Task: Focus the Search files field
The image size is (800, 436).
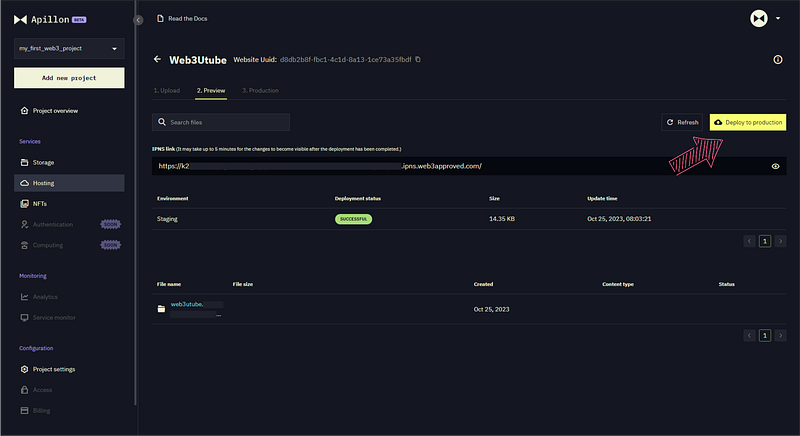Action: point(221,122)
